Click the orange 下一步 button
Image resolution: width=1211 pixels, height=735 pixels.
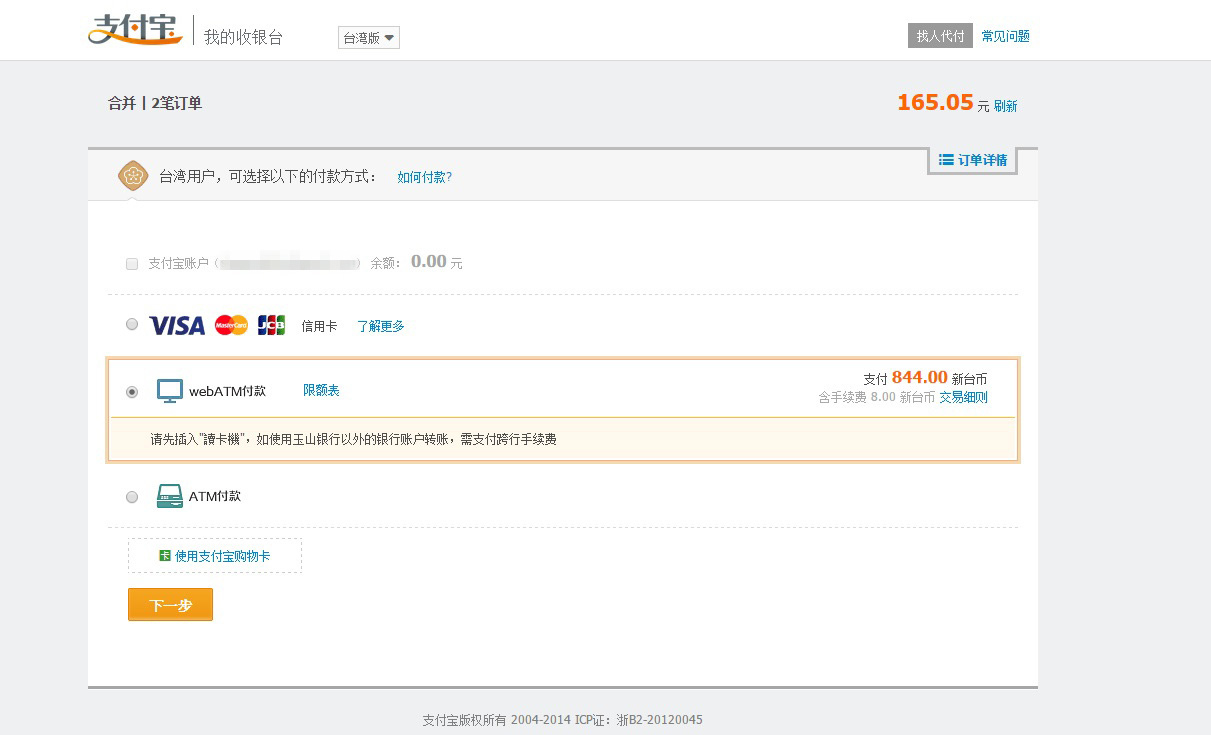tap(170, 605)
